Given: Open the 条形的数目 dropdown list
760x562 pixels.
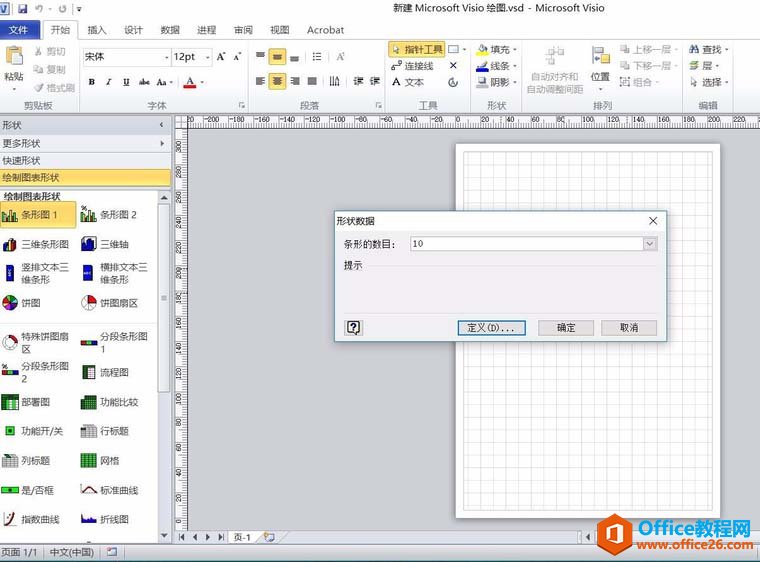Looking at the screenshot, I should click(650, 243).
